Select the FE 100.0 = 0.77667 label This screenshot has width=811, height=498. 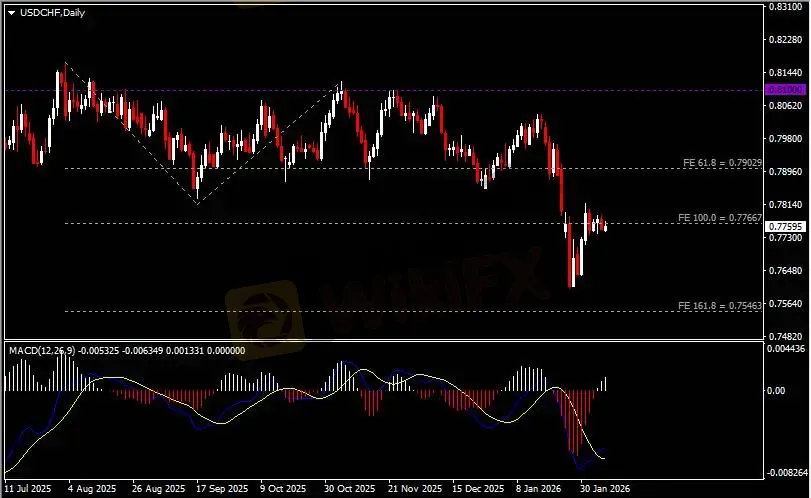(x=720, y=217)
